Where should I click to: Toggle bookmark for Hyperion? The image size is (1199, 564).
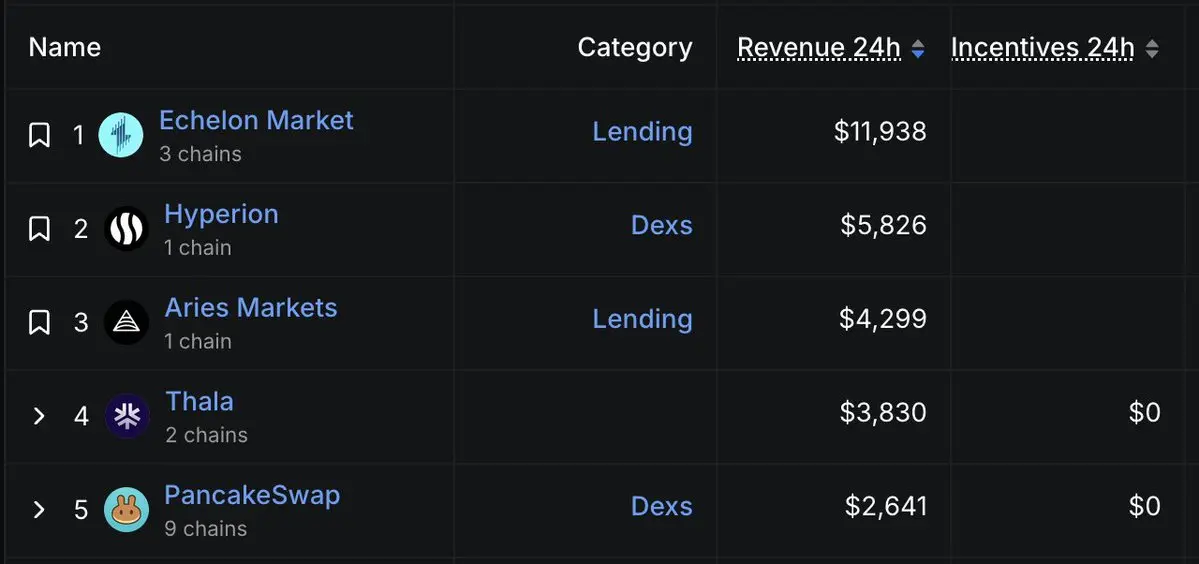coord(39,229)
